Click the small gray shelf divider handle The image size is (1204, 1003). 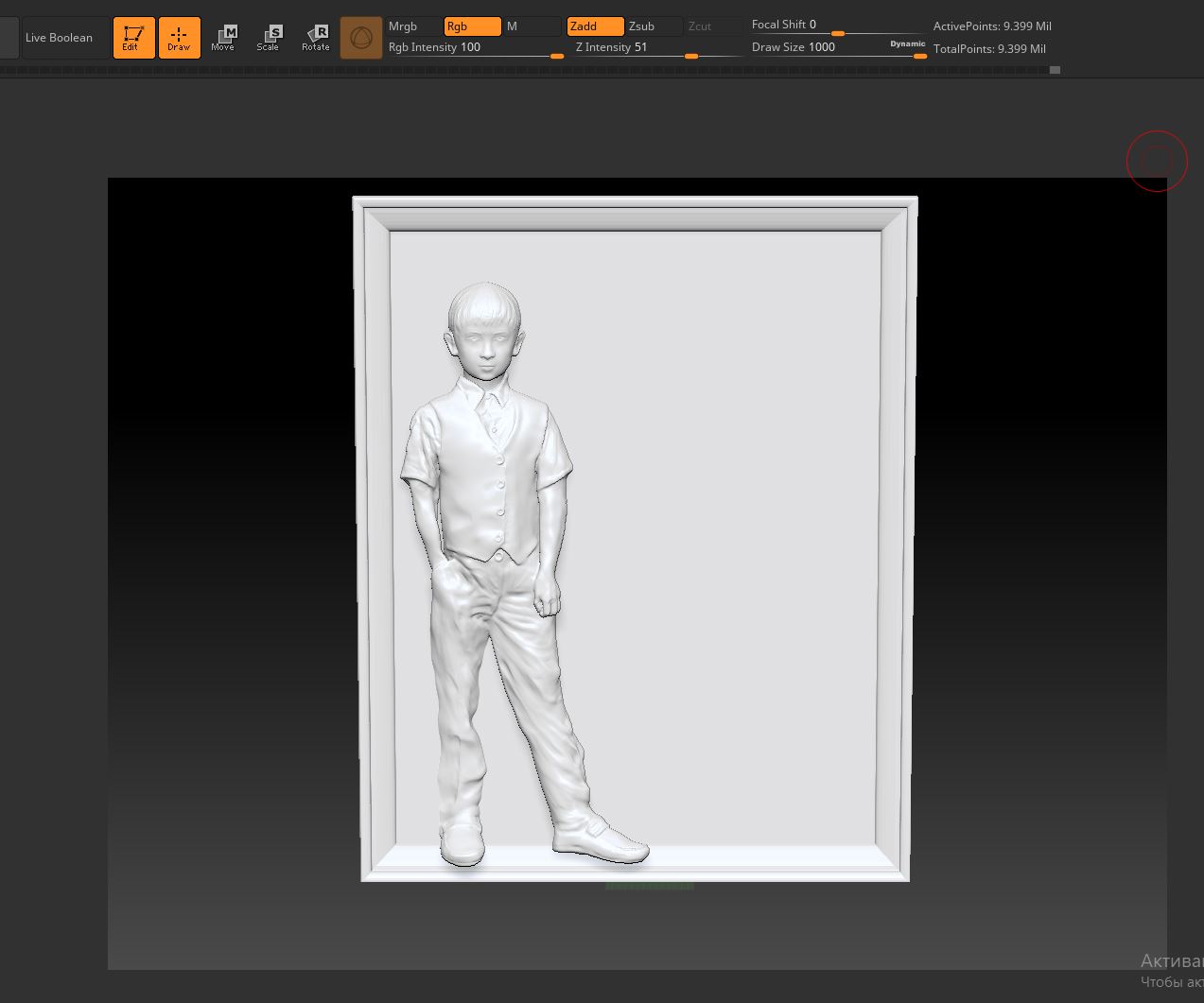coord(1055,70)
